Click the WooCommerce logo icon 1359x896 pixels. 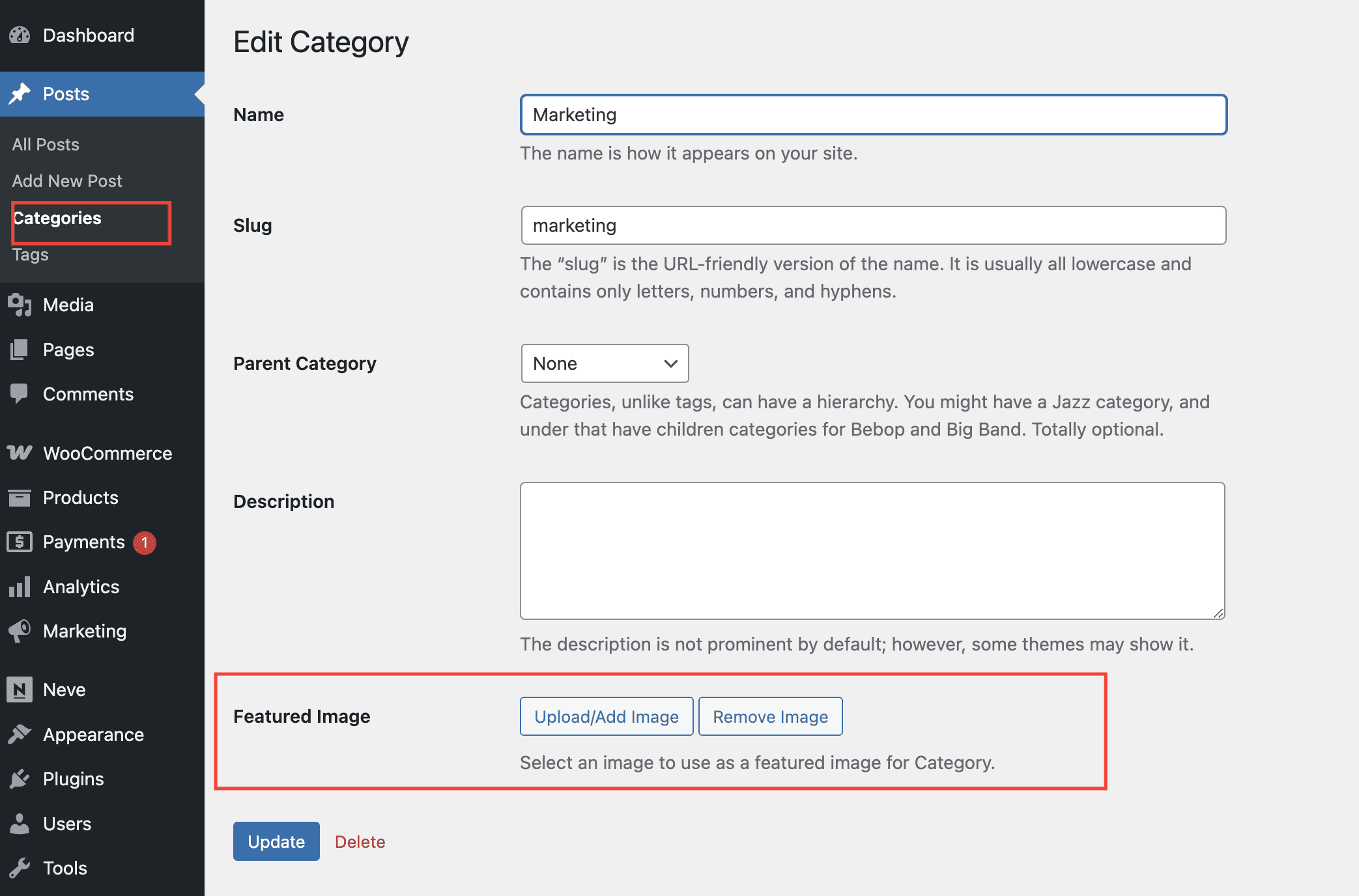tap(20, 453)
